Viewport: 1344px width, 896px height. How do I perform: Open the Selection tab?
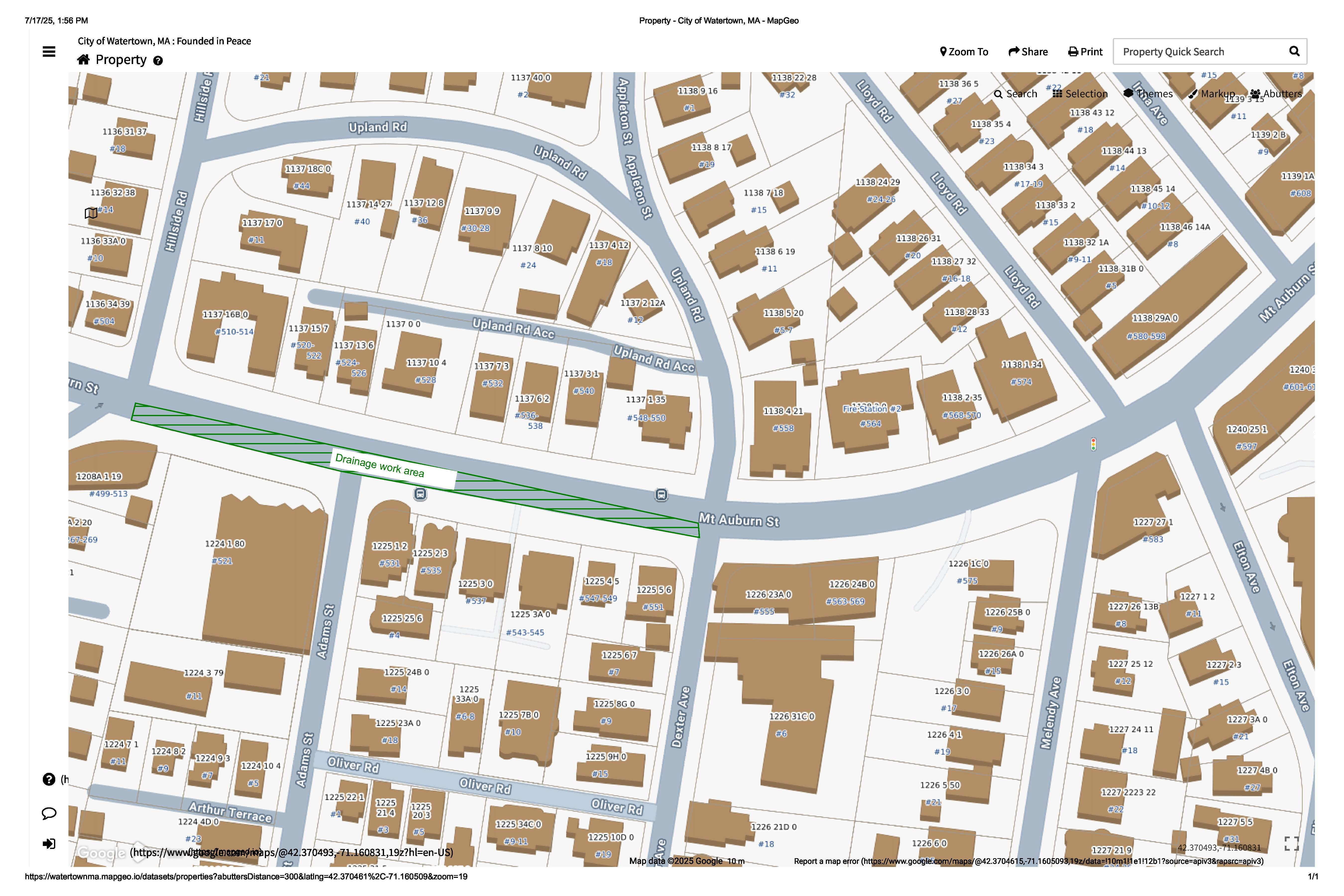pyautogui.click(x=1080, y=94)
